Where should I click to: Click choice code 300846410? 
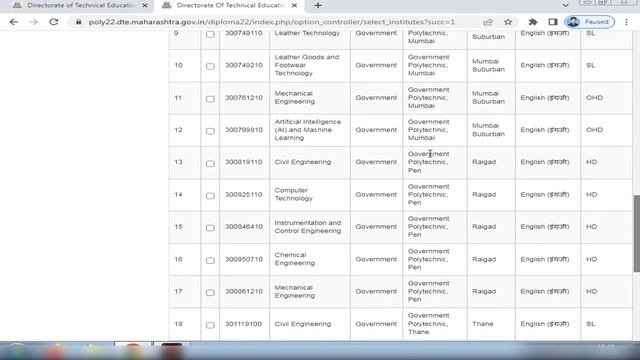[x=244, y=227]
